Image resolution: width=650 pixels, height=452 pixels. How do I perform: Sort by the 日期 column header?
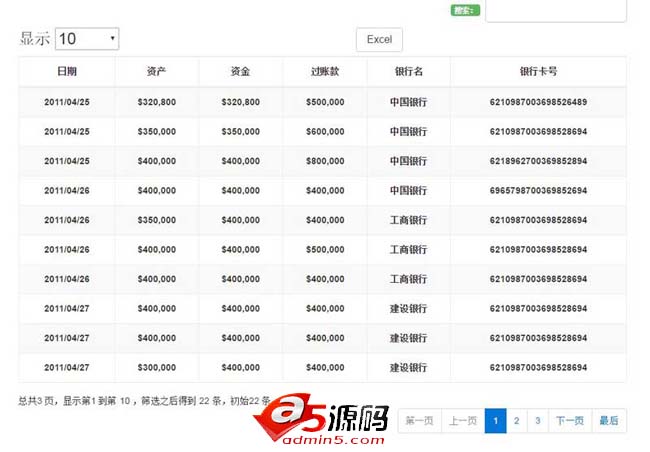(67, 71)
